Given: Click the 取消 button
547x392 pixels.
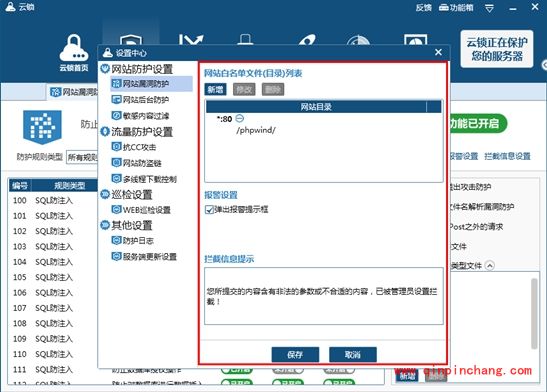Looking at the screenshot, I should pos(353,355).
